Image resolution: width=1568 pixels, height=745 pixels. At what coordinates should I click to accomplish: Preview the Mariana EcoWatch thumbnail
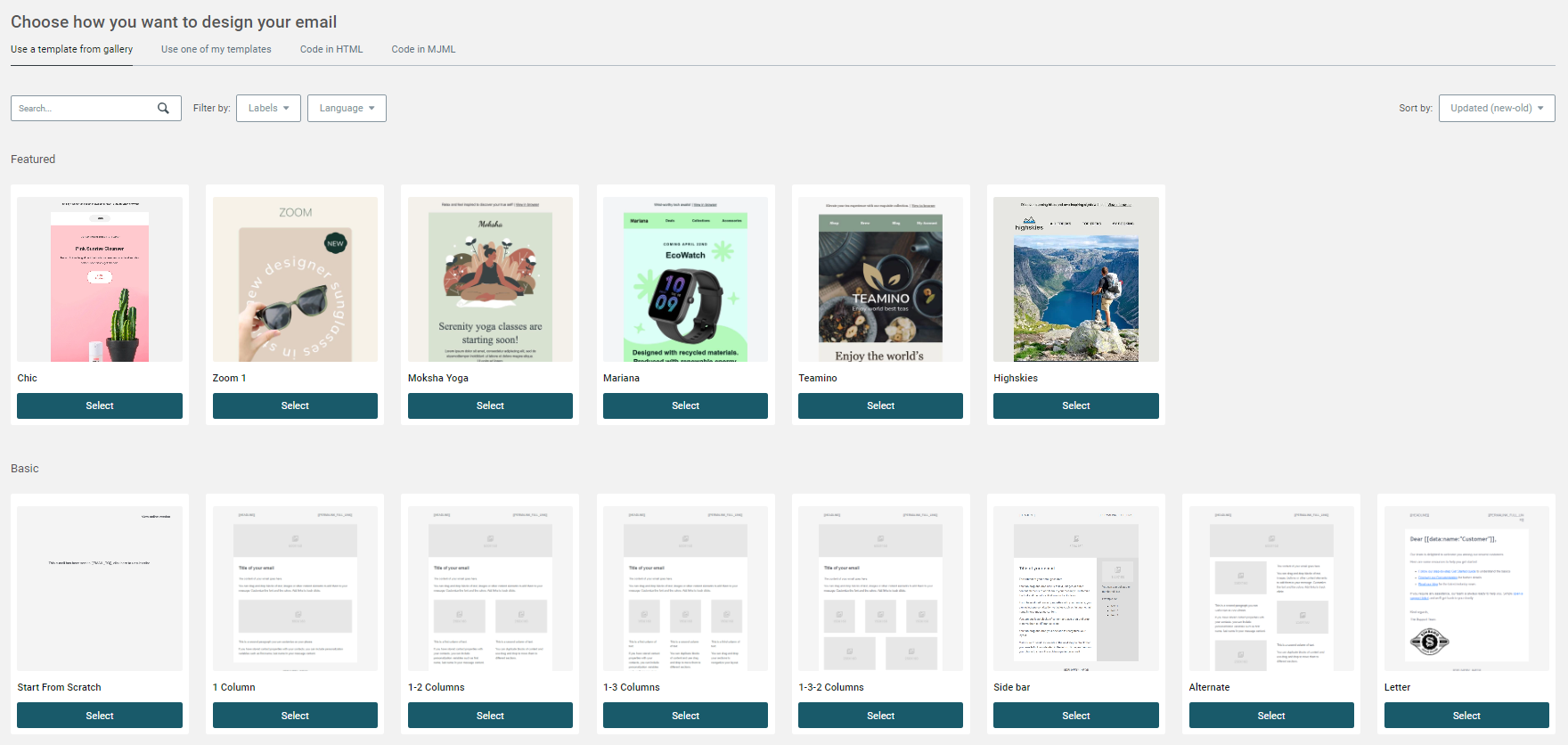pos(685,279)
